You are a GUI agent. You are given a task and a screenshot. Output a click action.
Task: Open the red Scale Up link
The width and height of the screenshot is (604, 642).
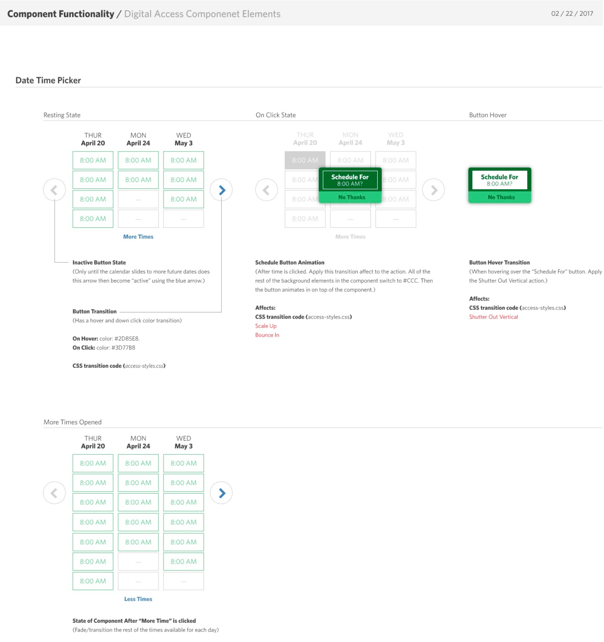pyautogui.click(x=266, y=326)
